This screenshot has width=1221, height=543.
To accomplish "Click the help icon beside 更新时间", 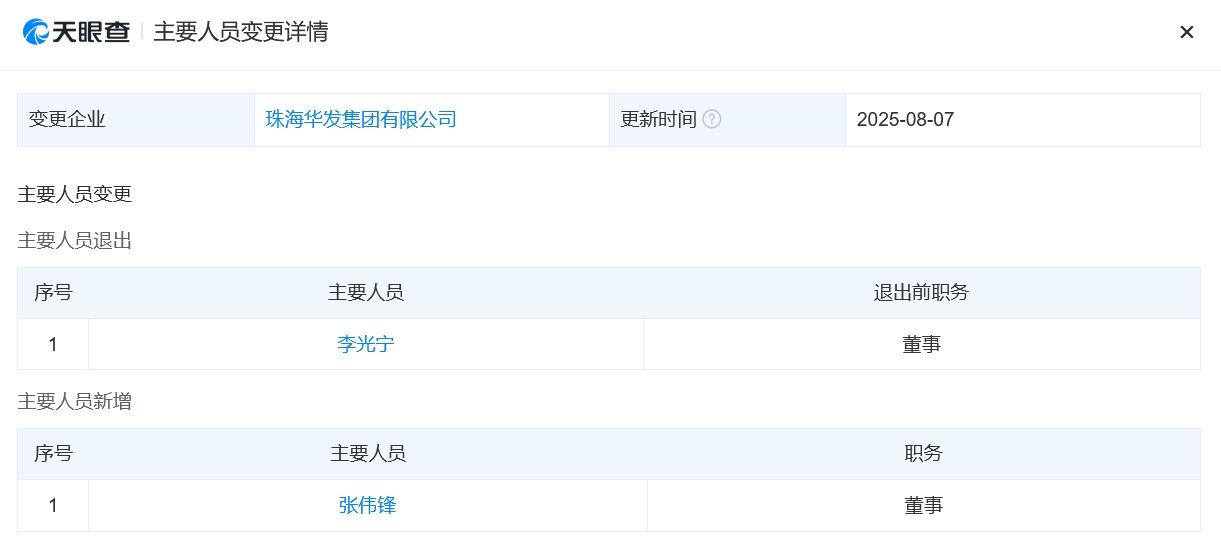I will (x=712, y=119).
